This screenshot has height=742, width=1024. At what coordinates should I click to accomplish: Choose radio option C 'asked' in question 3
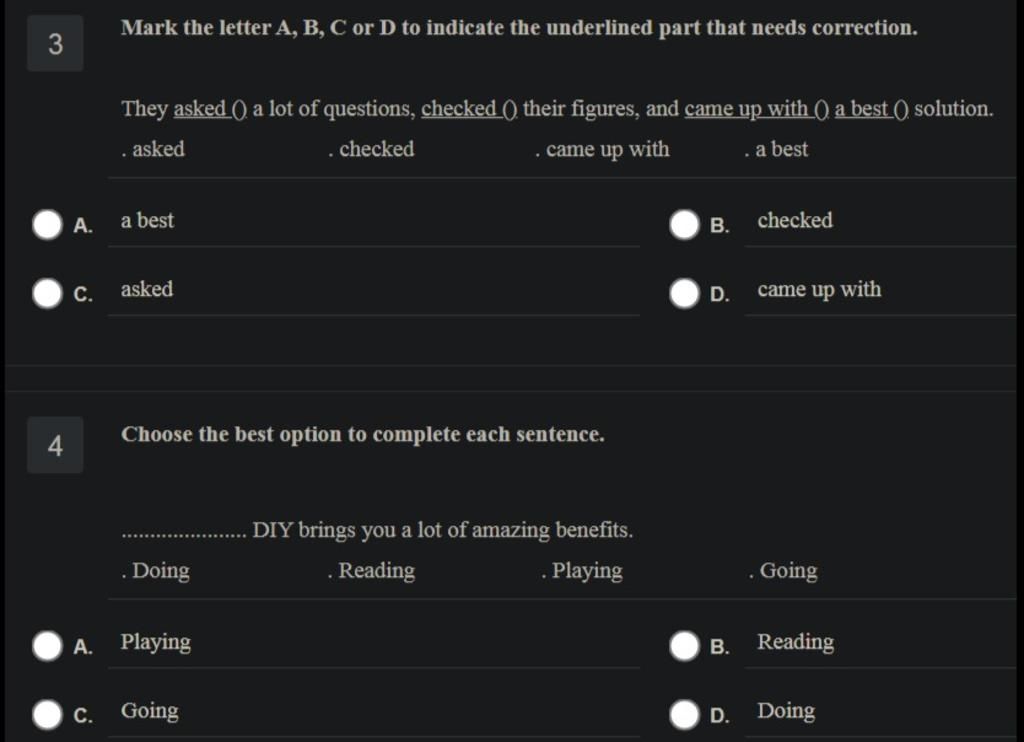pyautogui.click(x=48, y=293)
